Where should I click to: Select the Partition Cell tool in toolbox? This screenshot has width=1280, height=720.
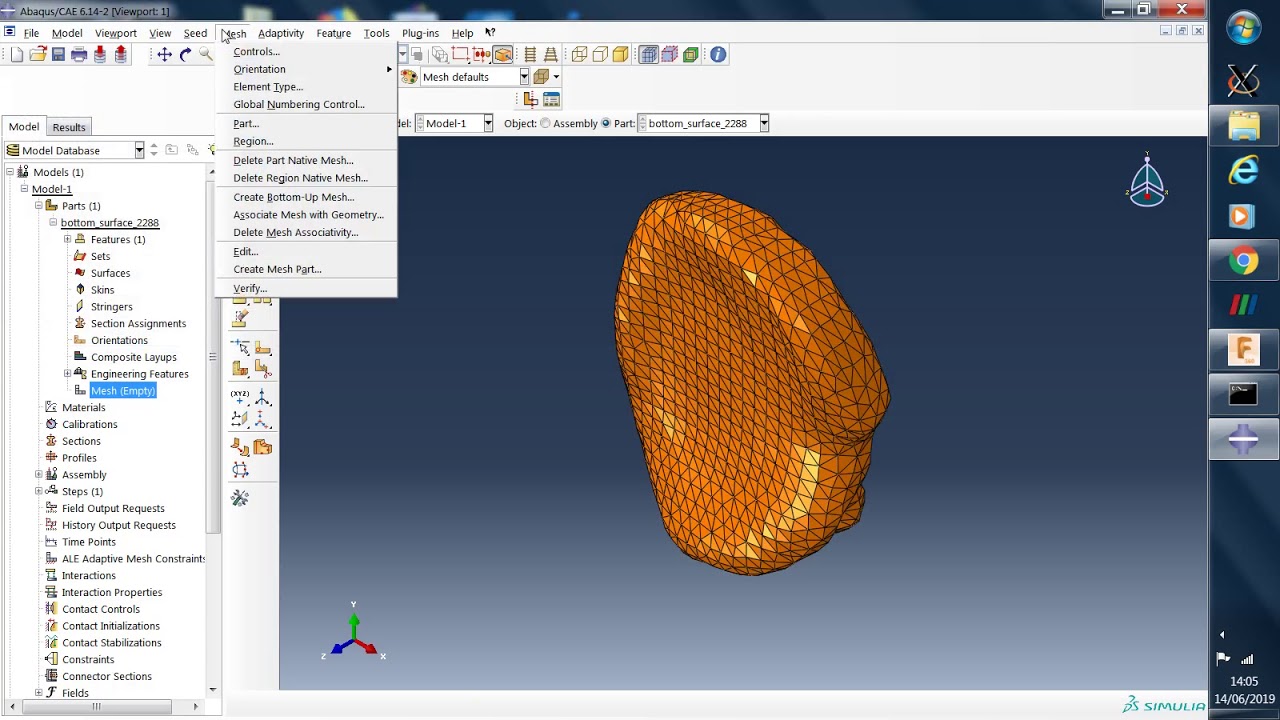pos(240,369)
